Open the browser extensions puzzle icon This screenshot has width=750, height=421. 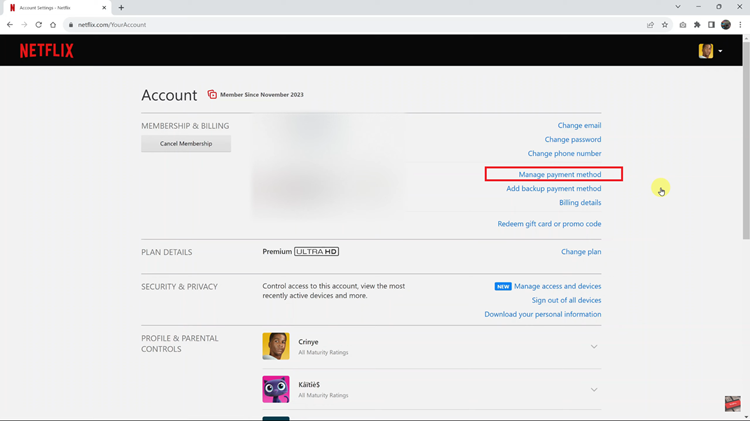[x=697, y=25]
